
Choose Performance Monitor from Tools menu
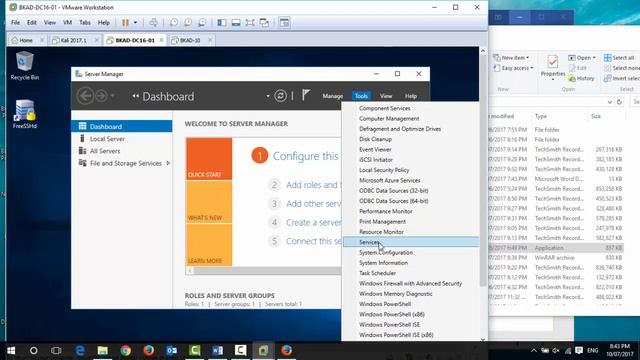411,211
